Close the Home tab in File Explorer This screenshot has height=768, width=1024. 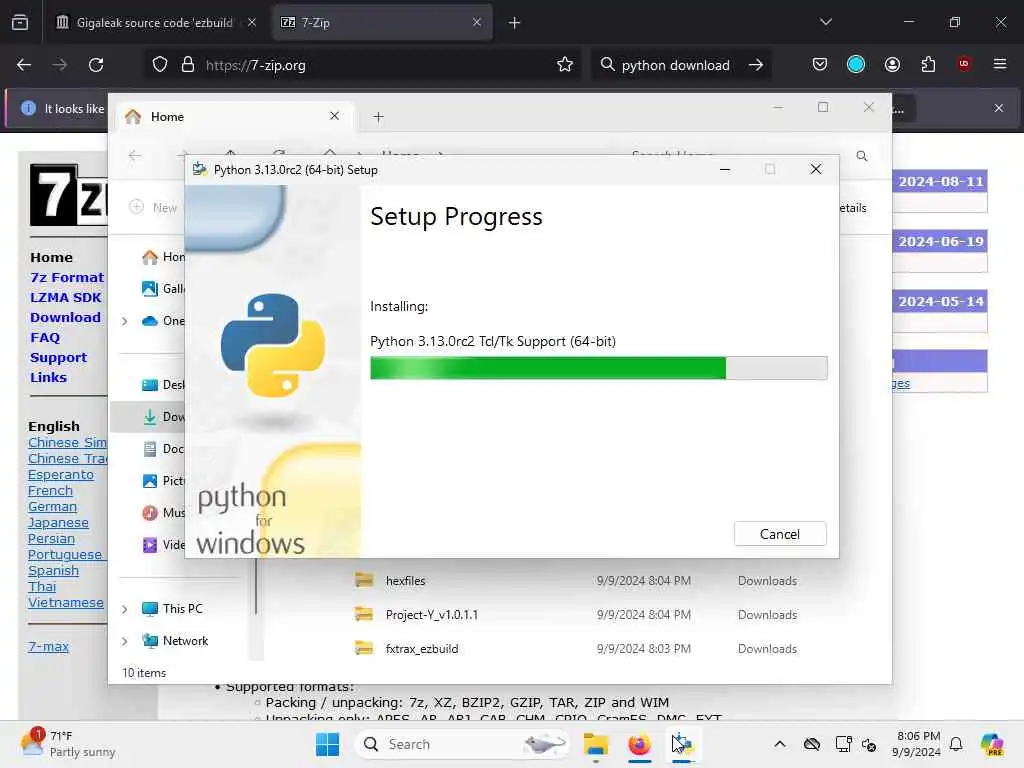pos(334,116)
